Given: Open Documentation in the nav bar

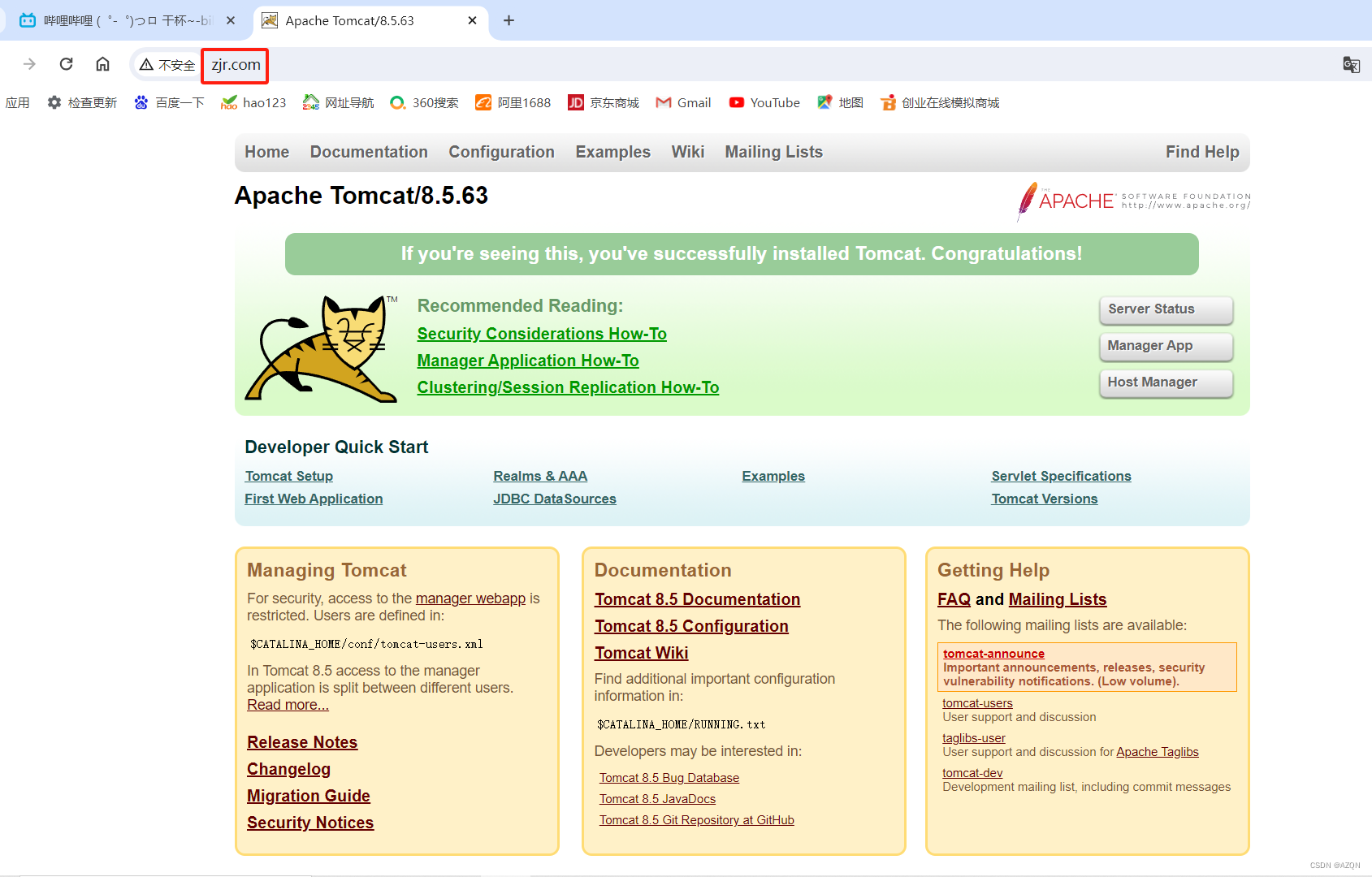Looking at the screenshot, I should click(369, 152).
